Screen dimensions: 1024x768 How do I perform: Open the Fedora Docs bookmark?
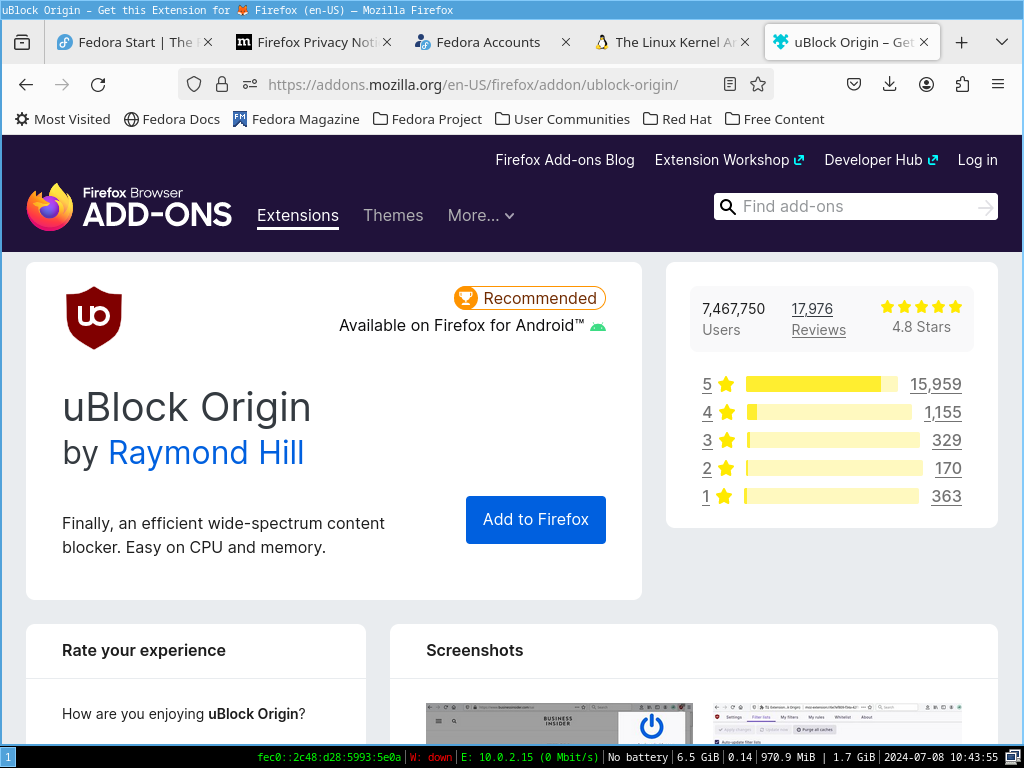click(x=172, y=120)
